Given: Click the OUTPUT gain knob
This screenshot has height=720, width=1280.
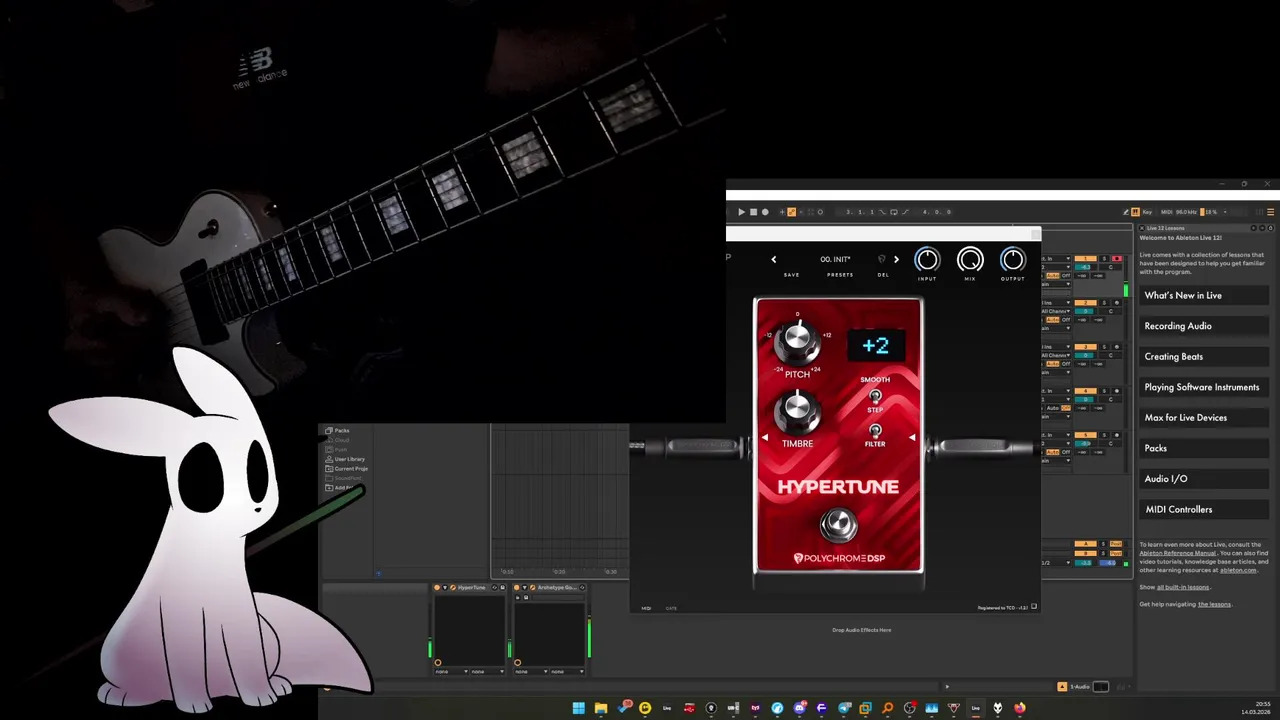Looking at the screenshot, I should pos(1013,260).
